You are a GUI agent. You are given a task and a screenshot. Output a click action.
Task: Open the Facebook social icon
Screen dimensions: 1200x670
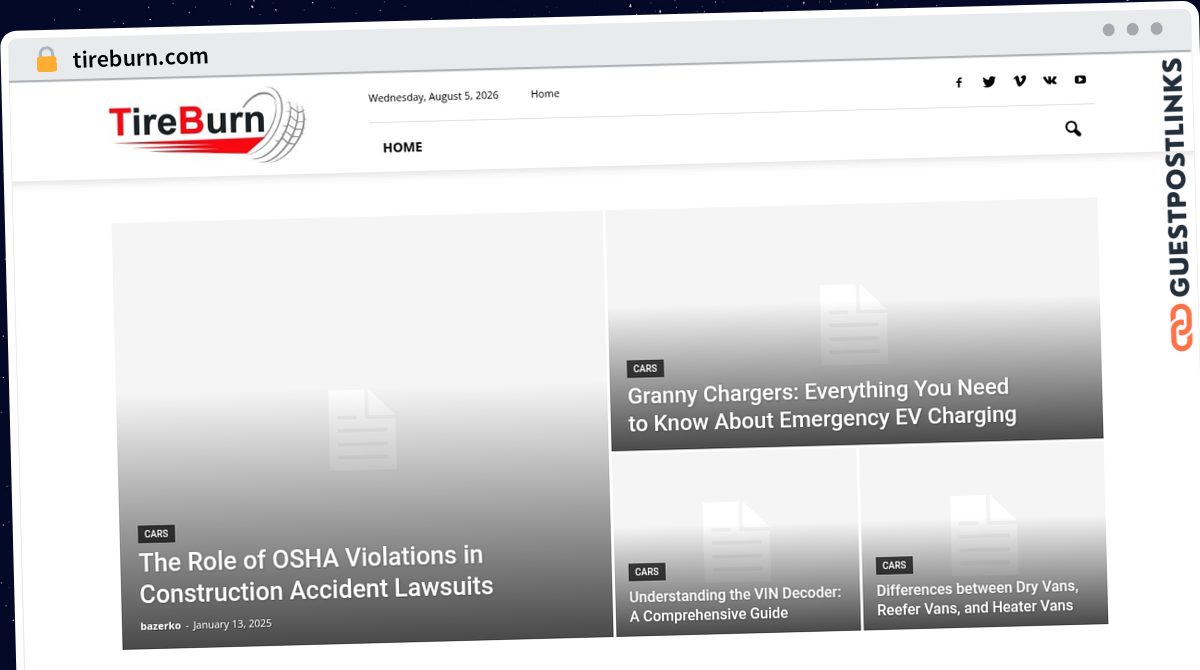tap(958, 83)
